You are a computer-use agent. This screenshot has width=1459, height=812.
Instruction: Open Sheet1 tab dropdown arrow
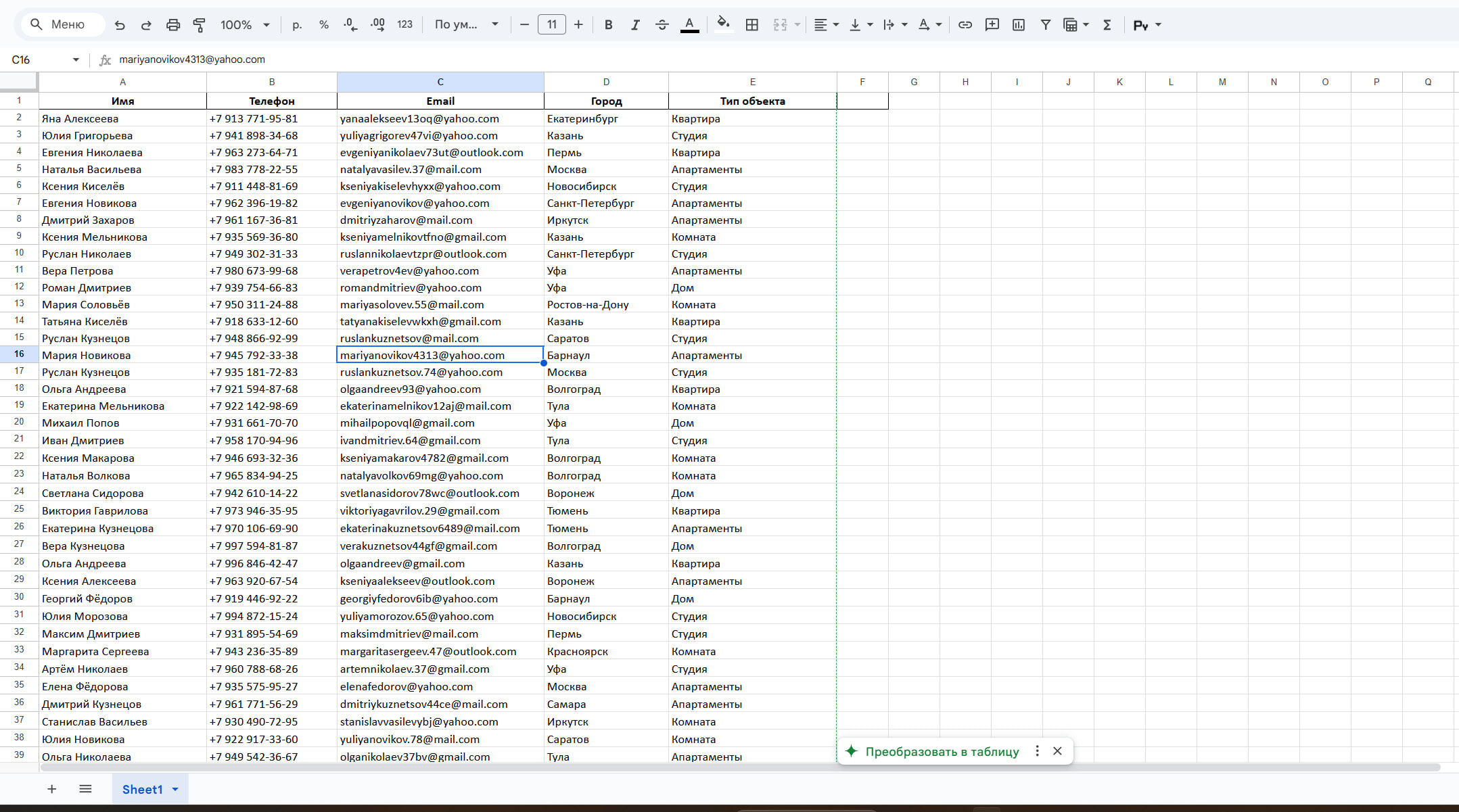tap(175, 789)
